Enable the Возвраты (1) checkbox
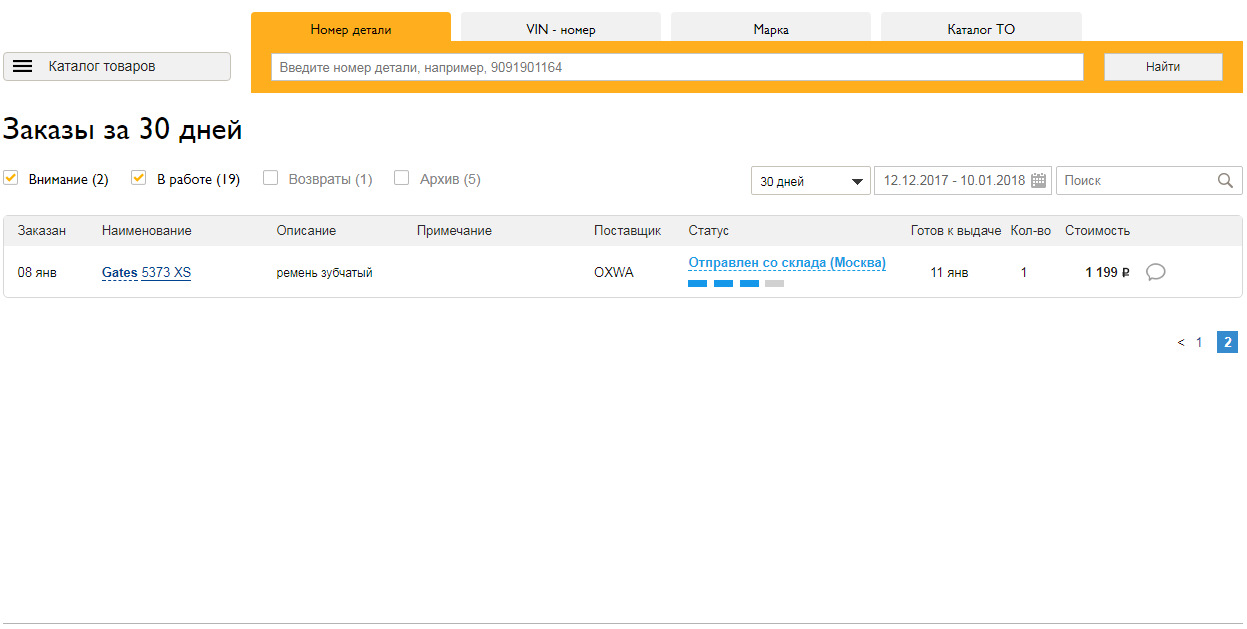Screen dimensions: 1247x629 [x=270, y=178]
